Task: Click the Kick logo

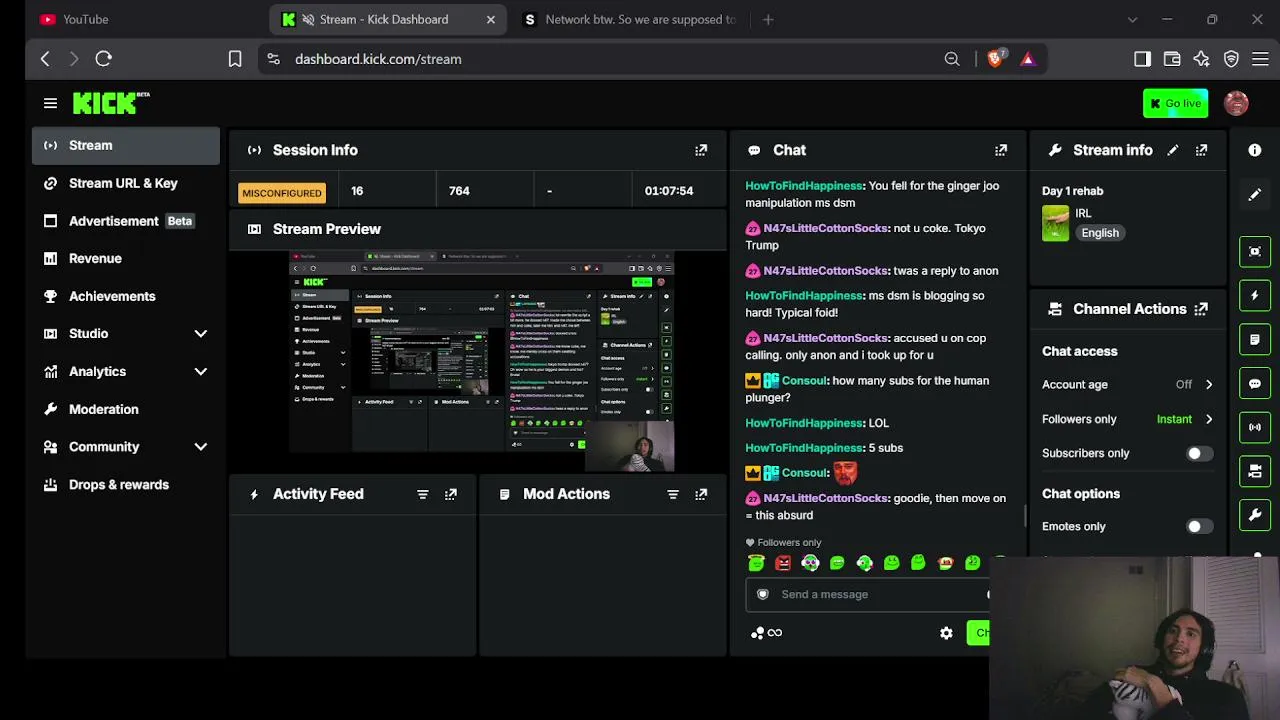Action: [110, 103]
